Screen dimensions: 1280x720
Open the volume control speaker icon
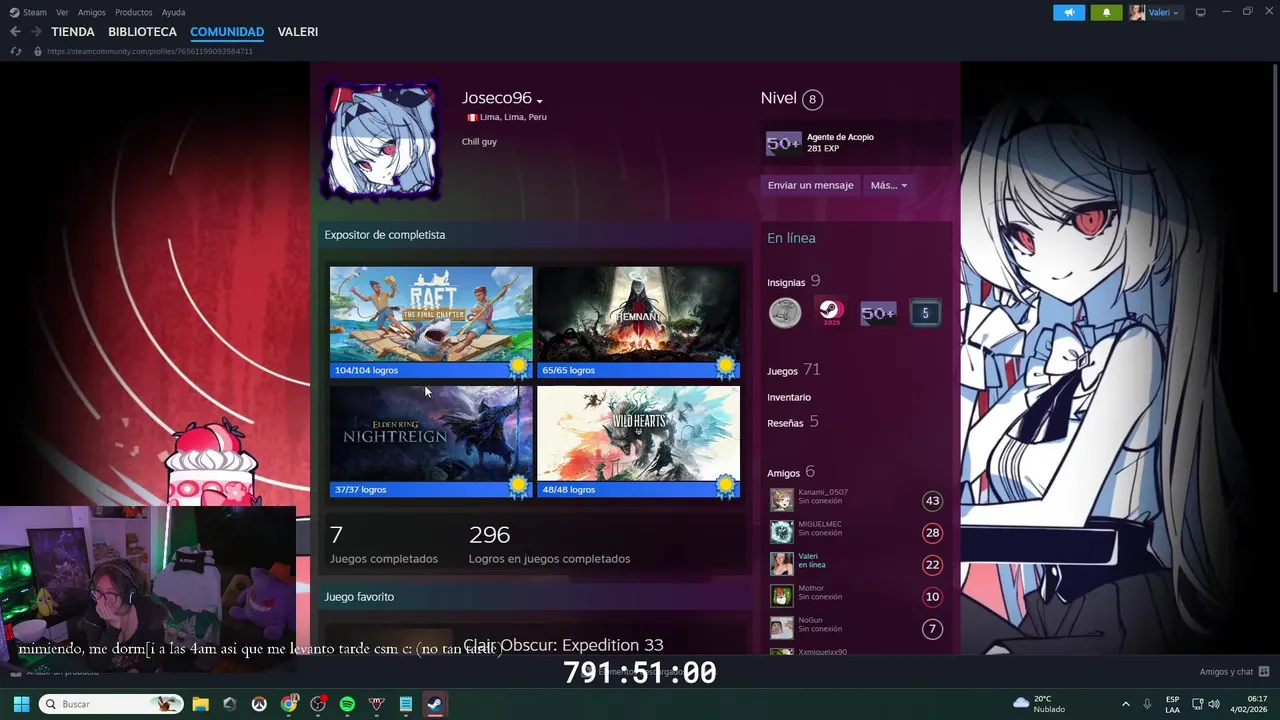click(x=1214, y=704)
